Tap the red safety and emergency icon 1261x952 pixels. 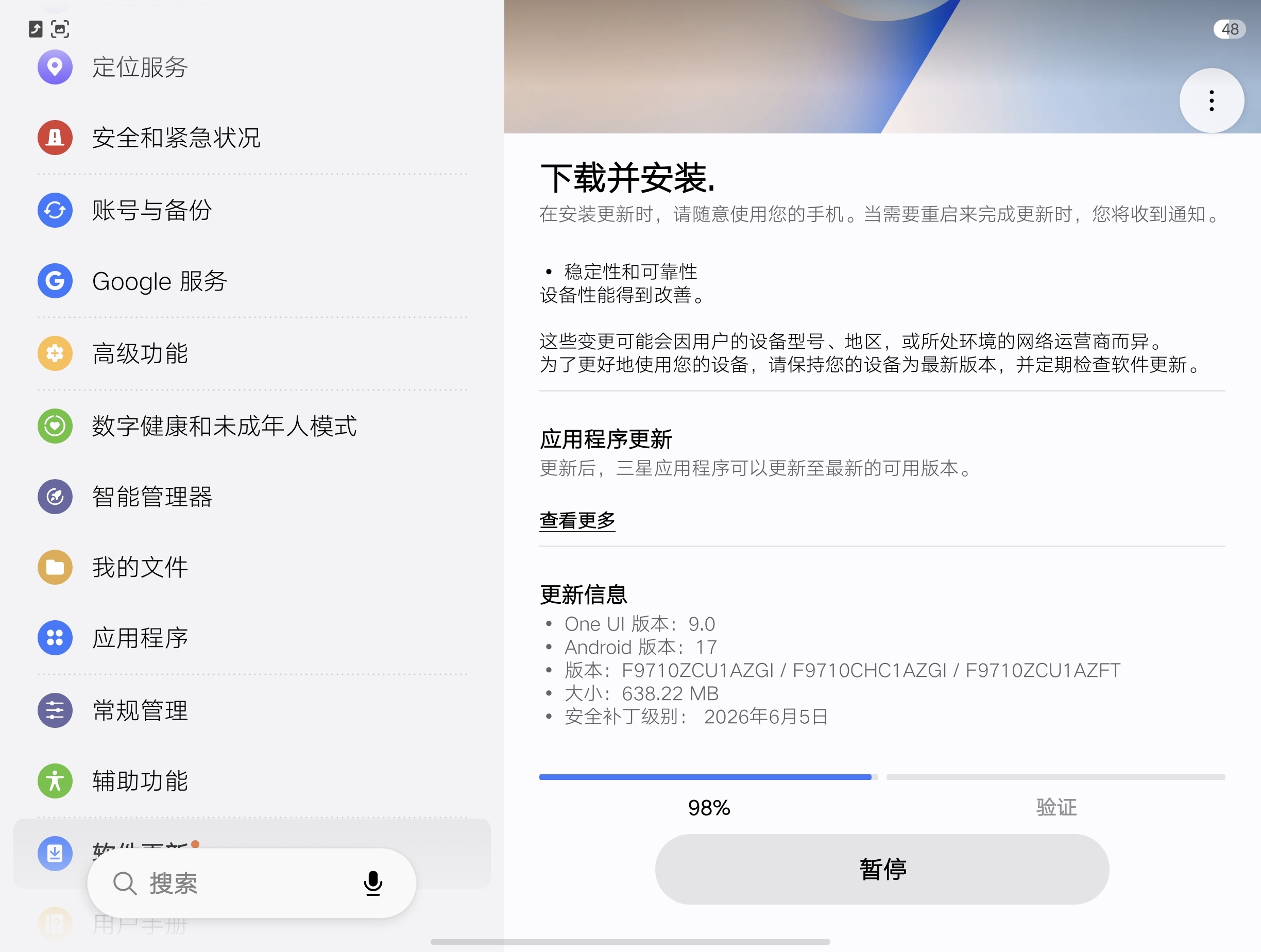(x=55, y=138)
